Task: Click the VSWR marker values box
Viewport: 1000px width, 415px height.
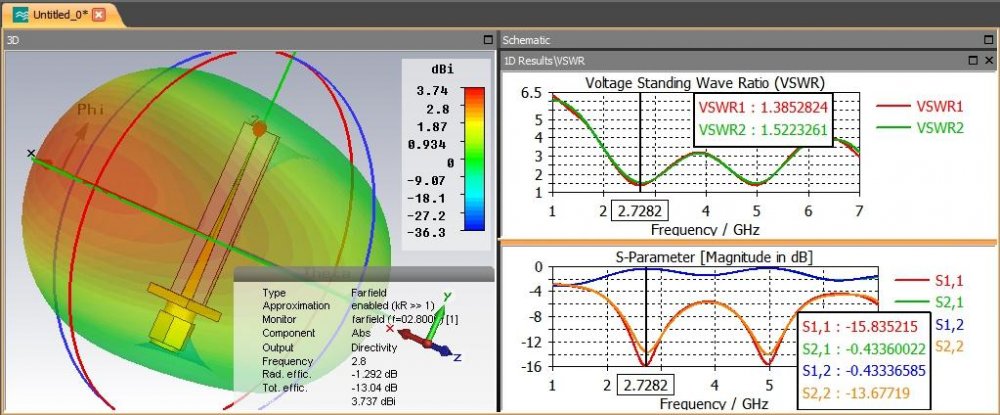Action: click(762, 119)
